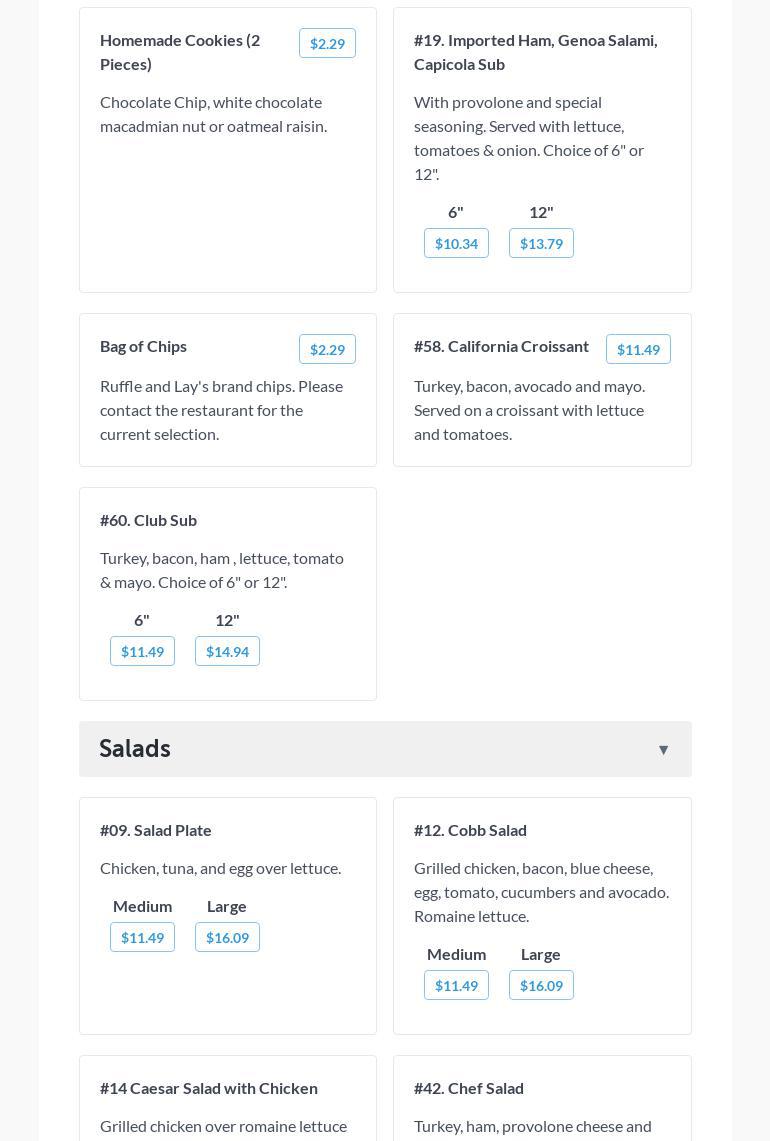Image resolution: width=770 pixels, height=1141 pixels.
Task: Pick the Large Salad Plate price $16.09
Action: tap(227, 937)
